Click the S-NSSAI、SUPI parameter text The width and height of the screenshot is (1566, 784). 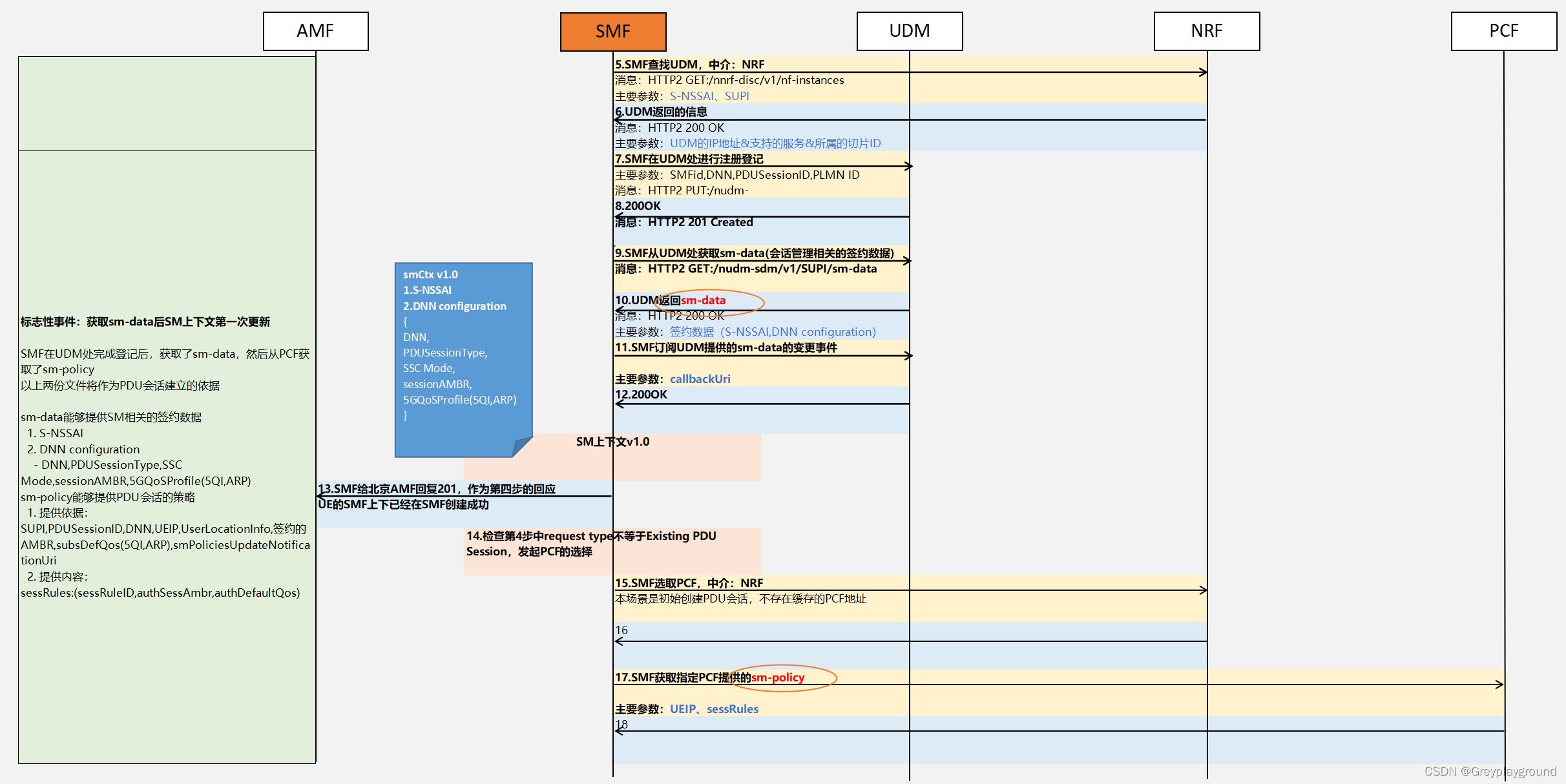pyautogui.click(x=709, y=96)
